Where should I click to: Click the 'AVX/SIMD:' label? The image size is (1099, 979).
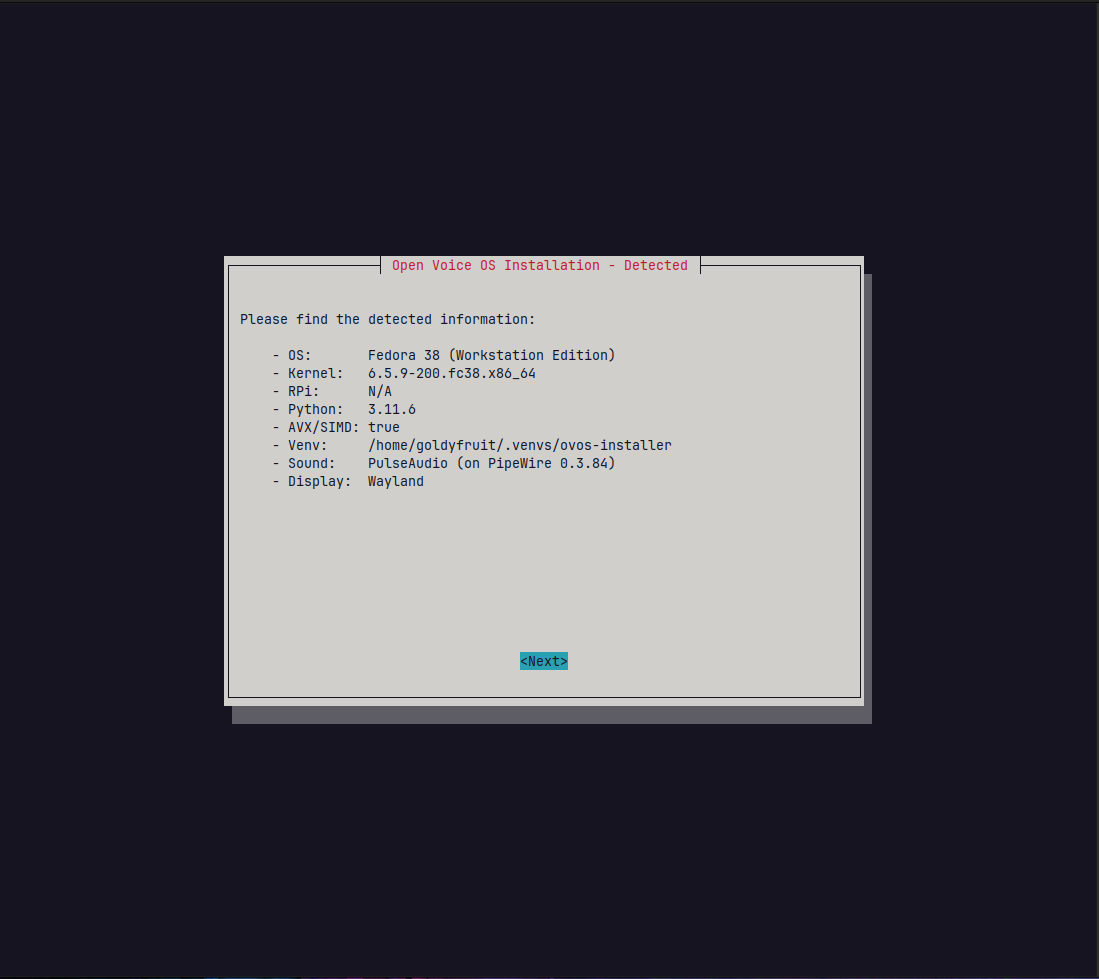(x=324, y=427)
